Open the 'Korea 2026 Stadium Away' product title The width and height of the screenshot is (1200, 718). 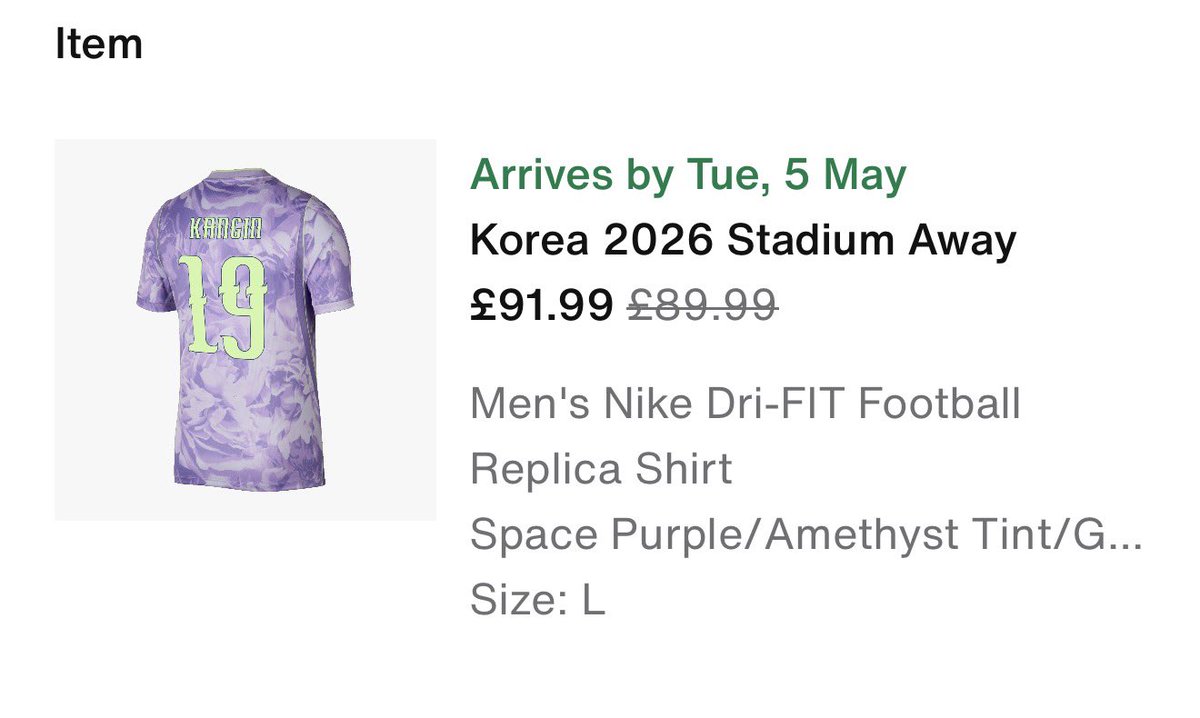tap(743, 241)
